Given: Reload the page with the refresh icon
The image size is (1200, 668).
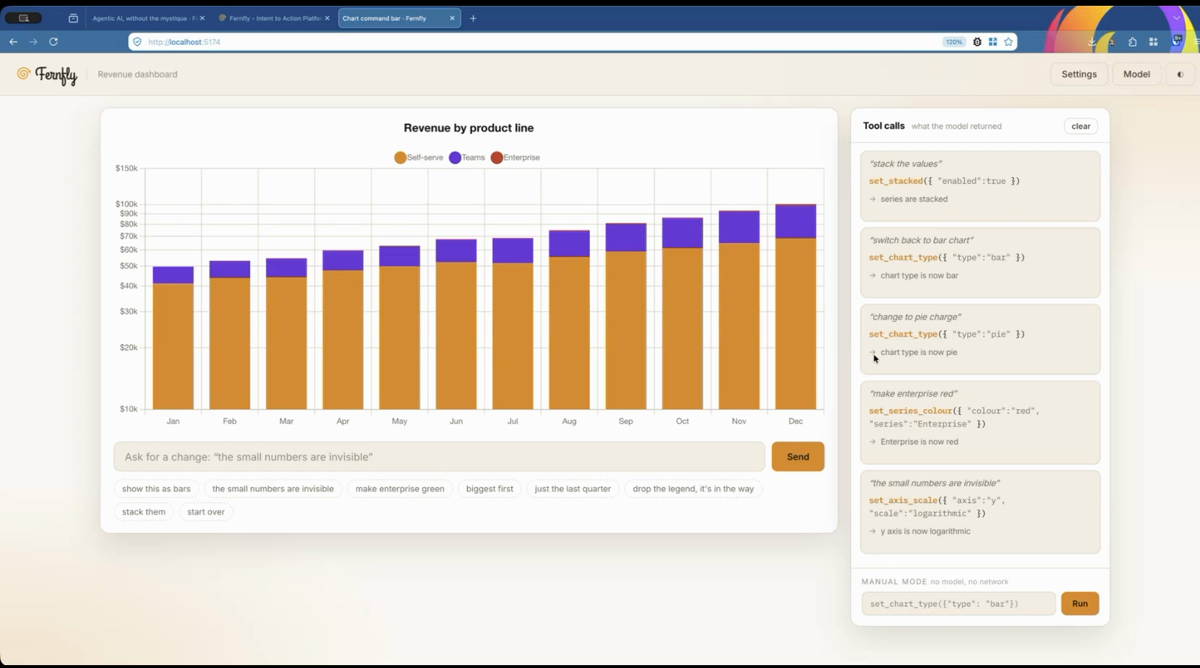Looking at the screenshot, I should pos(53,42).
